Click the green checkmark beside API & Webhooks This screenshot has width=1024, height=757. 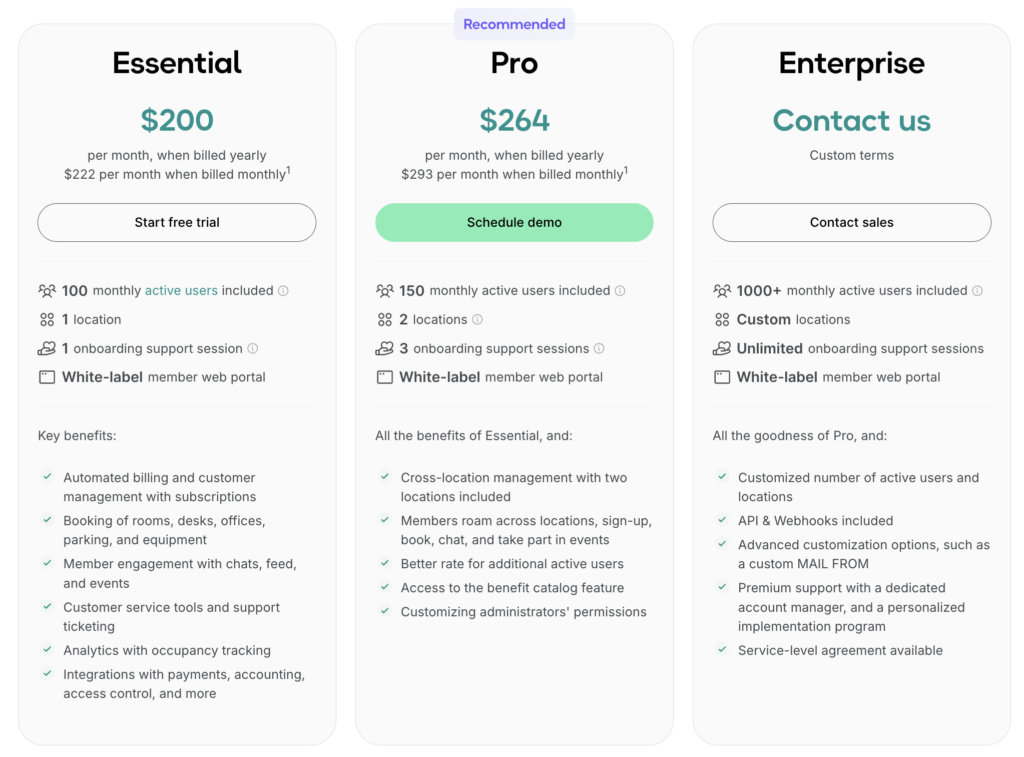click(x=722, y=520)
